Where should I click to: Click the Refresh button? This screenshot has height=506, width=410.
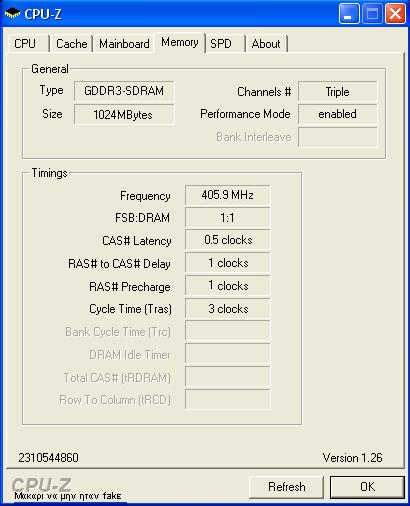(x=286, y=487)
